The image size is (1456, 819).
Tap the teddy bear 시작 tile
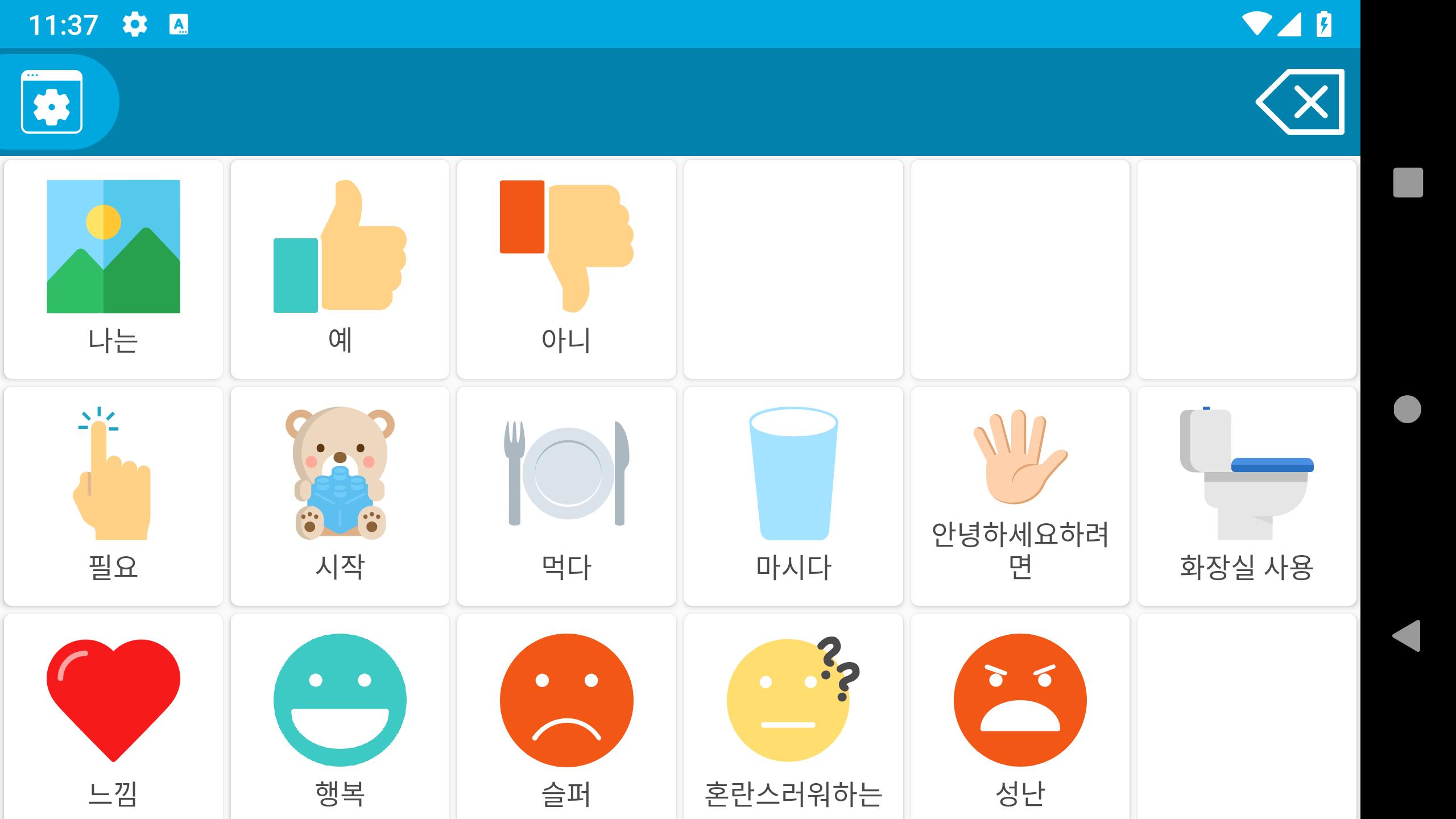(340, 496)
